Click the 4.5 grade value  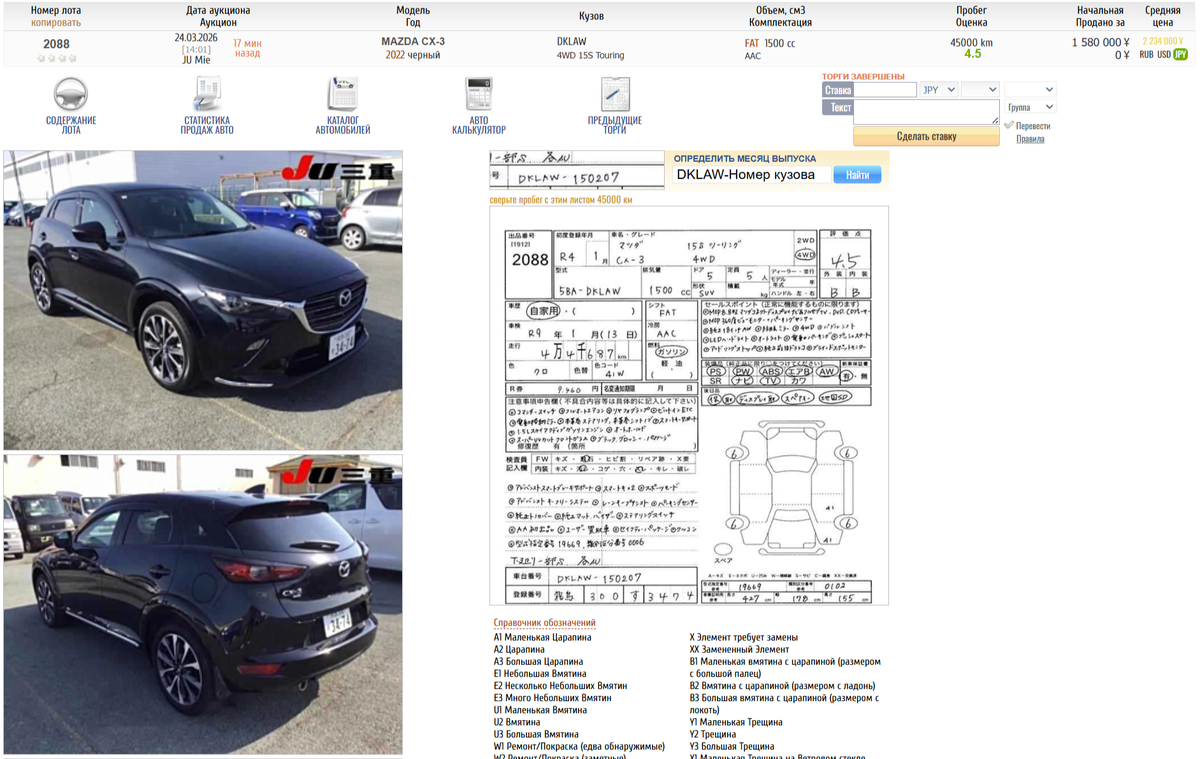(x=972, y=54)
